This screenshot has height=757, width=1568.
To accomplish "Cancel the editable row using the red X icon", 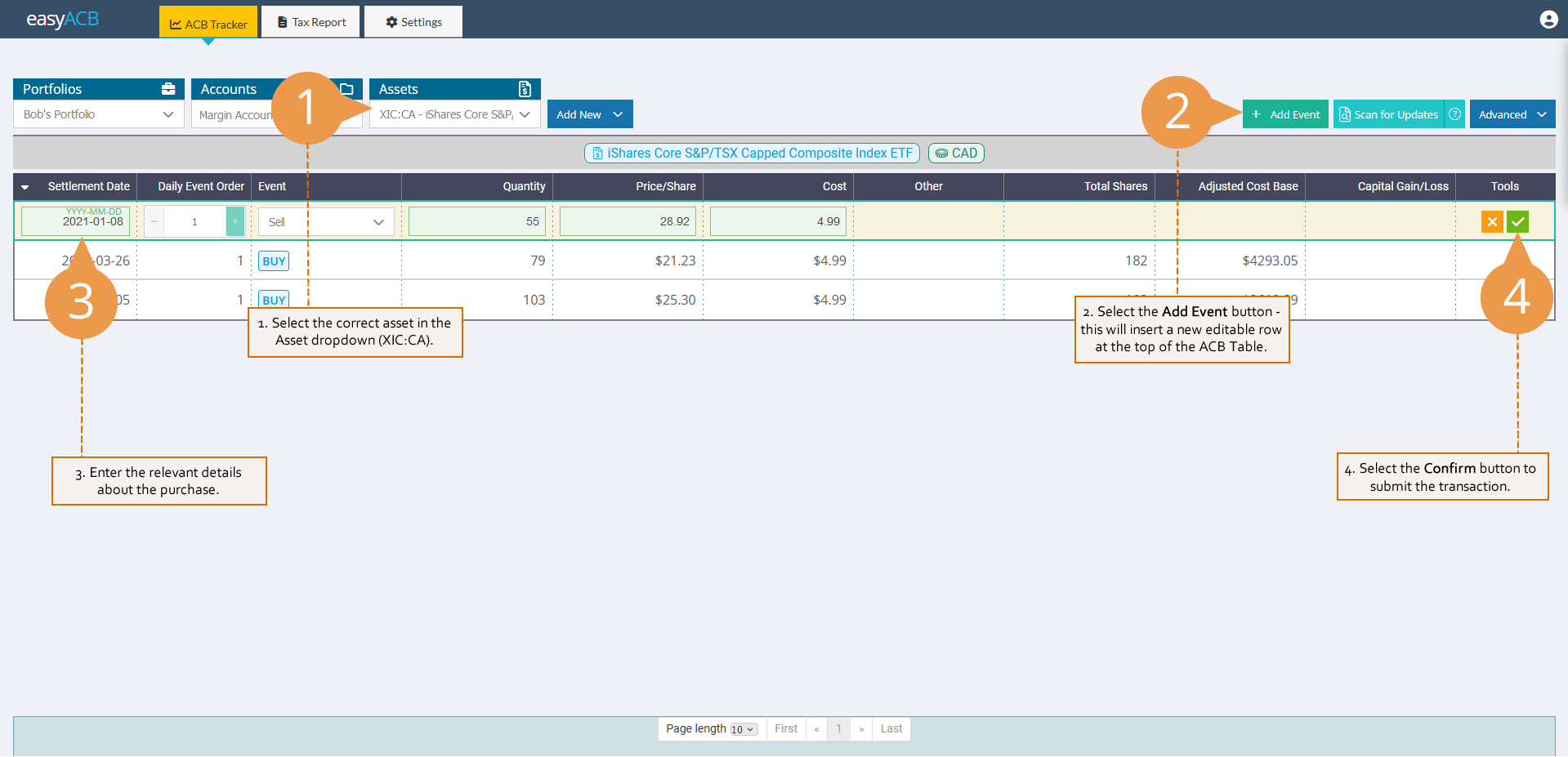I will [x=1491, y=221].
